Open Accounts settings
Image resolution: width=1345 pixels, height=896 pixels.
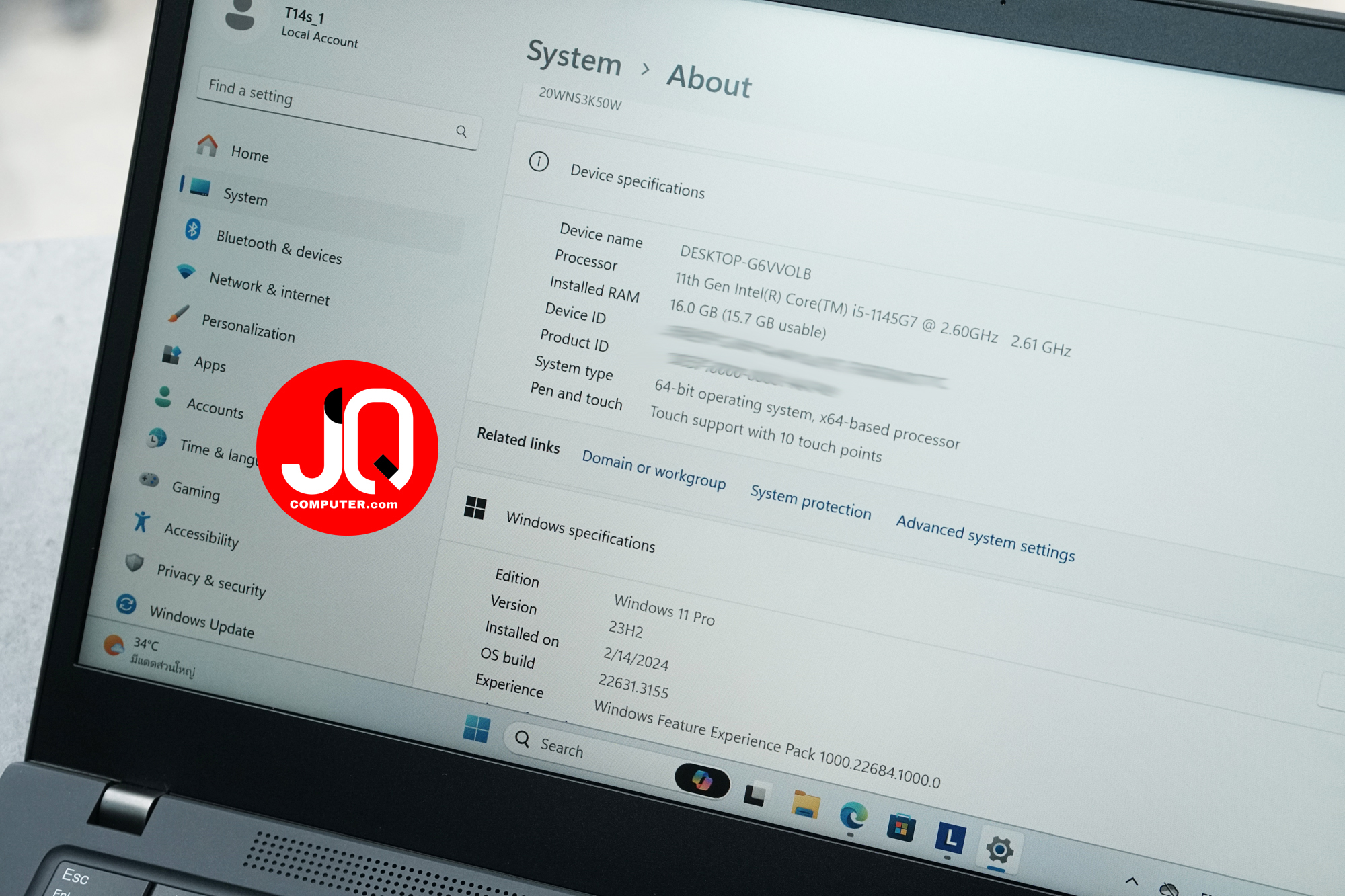click(x=215, y=407)
